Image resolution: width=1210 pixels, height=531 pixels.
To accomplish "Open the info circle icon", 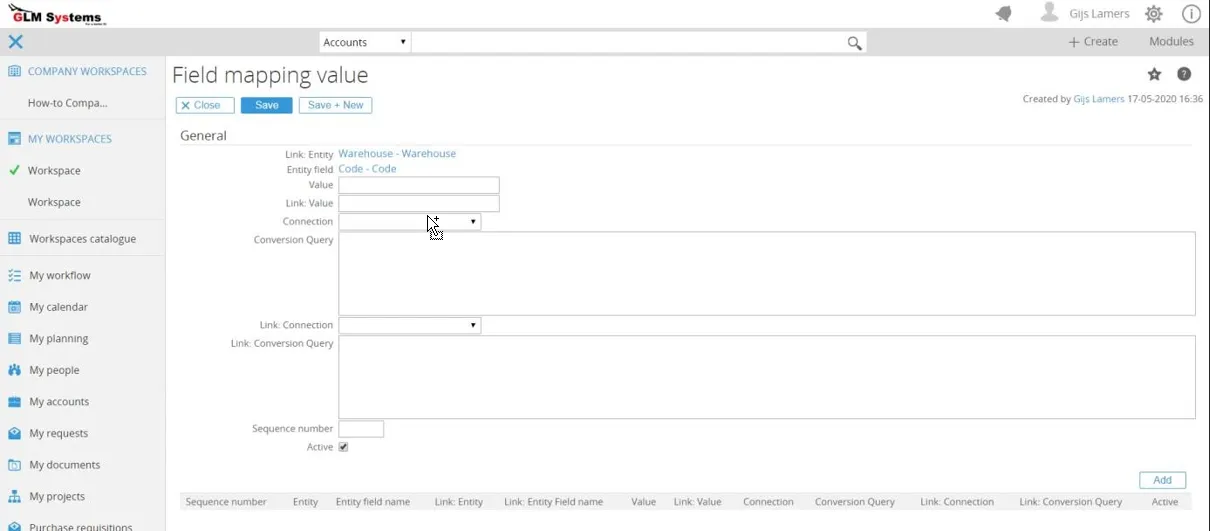I will coord(1191,14).
